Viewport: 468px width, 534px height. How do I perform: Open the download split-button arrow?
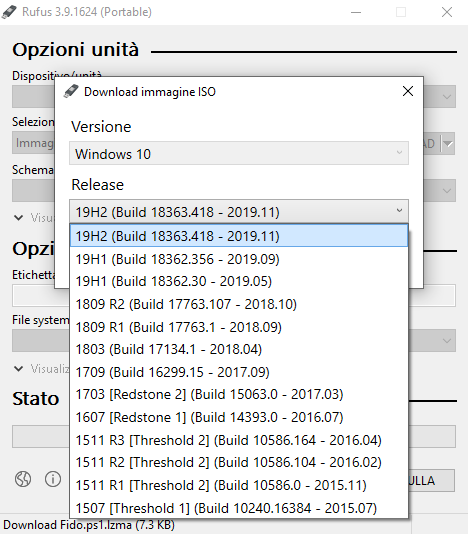448,144
